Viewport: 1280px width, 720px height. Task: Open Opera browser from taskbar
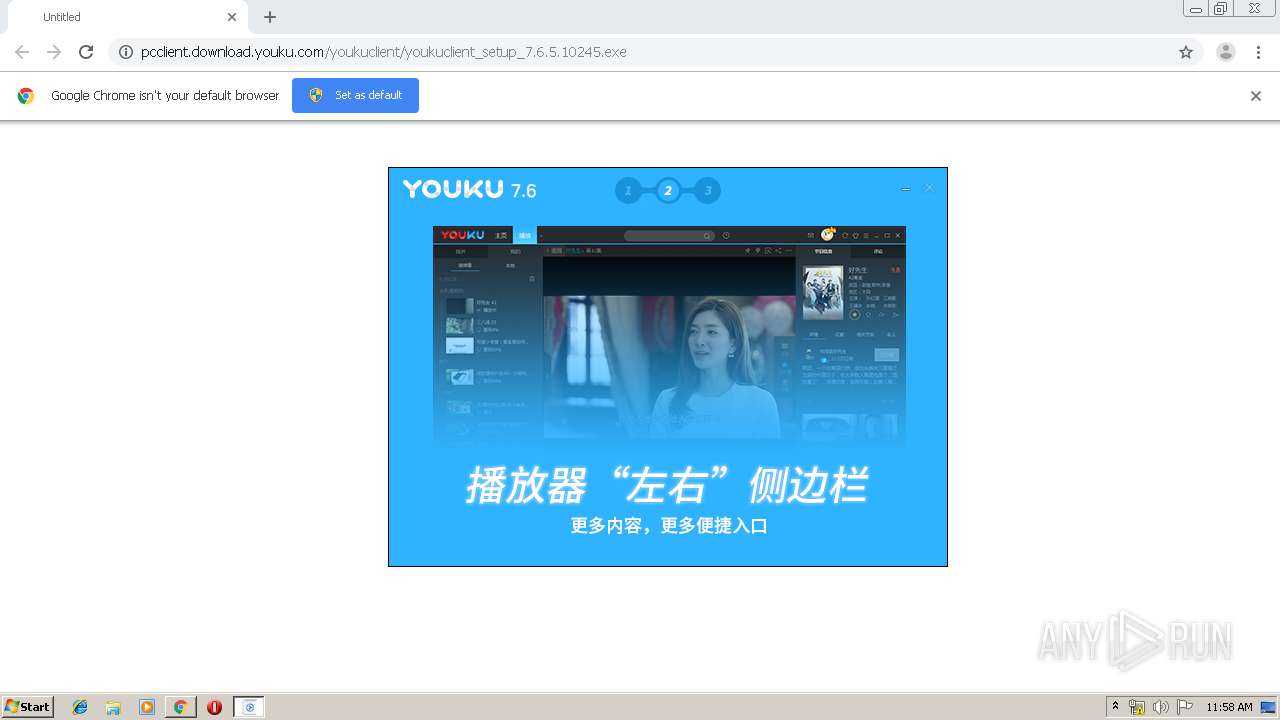click(214, 707)
